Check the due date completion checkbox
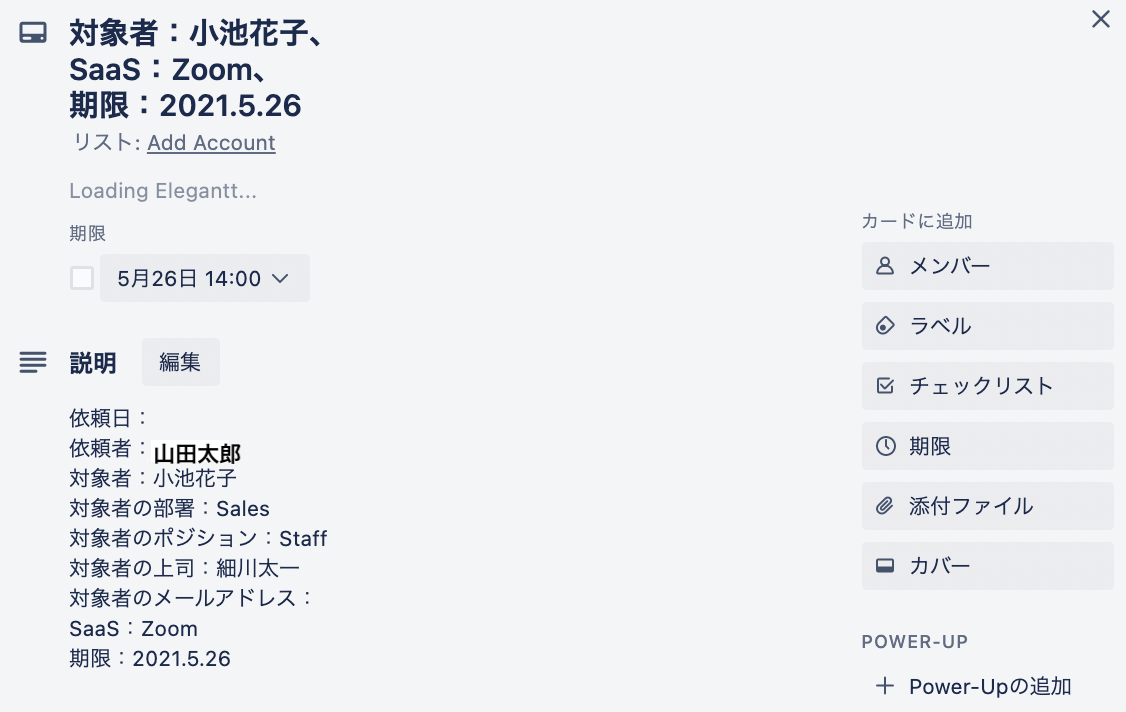The image size is (1126, 712). point(81,277)
